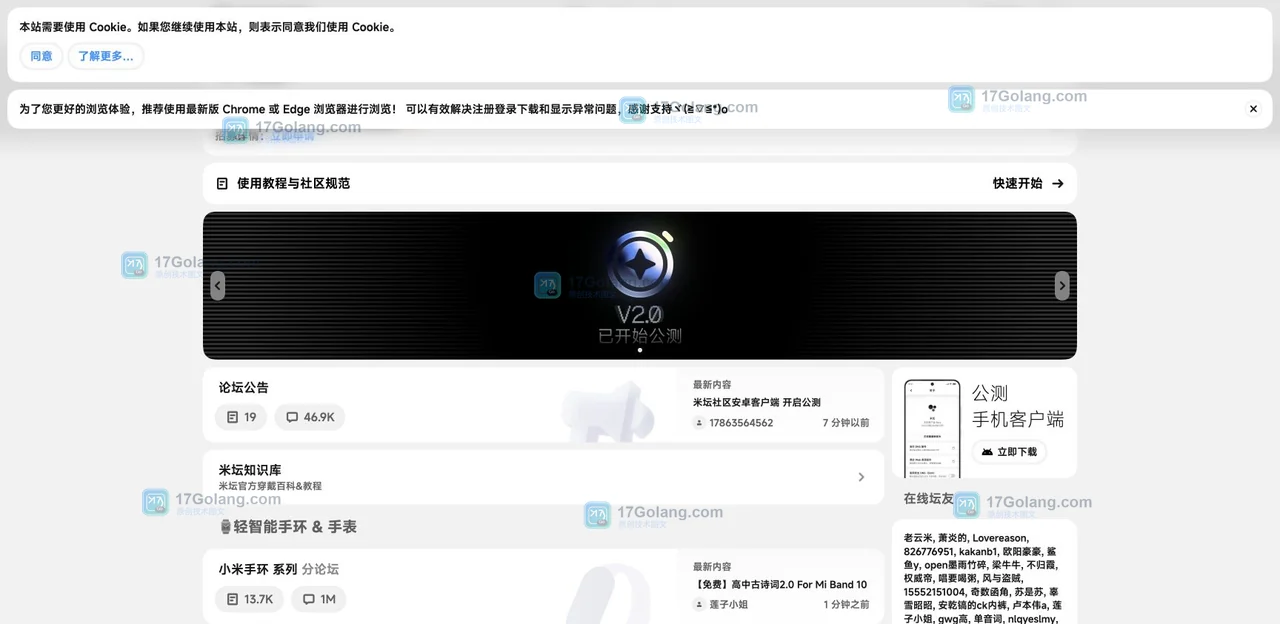Close the browser recommendation notice
The width and height of the screenshot is (1280, 624).
click(x=1253, y=109)
